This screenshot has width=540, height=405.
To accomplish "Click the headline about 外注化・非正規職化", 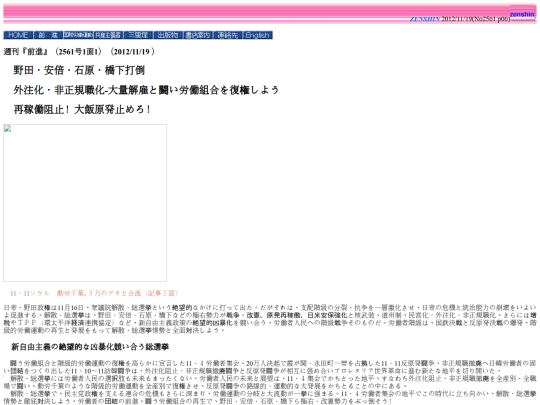I will tap(146, 90).
